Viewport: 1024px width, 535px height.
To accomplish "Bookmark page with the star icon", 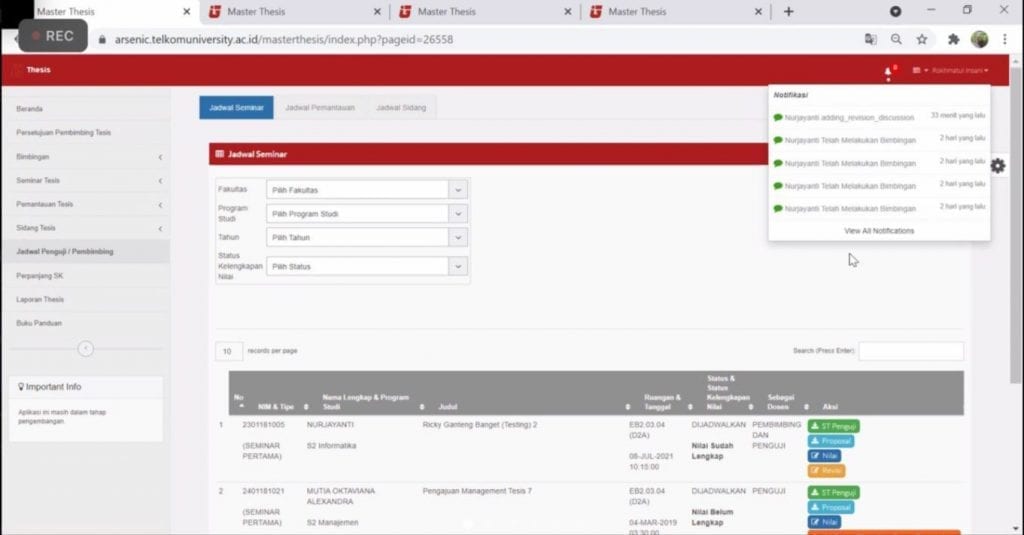I will coord(921,39).
